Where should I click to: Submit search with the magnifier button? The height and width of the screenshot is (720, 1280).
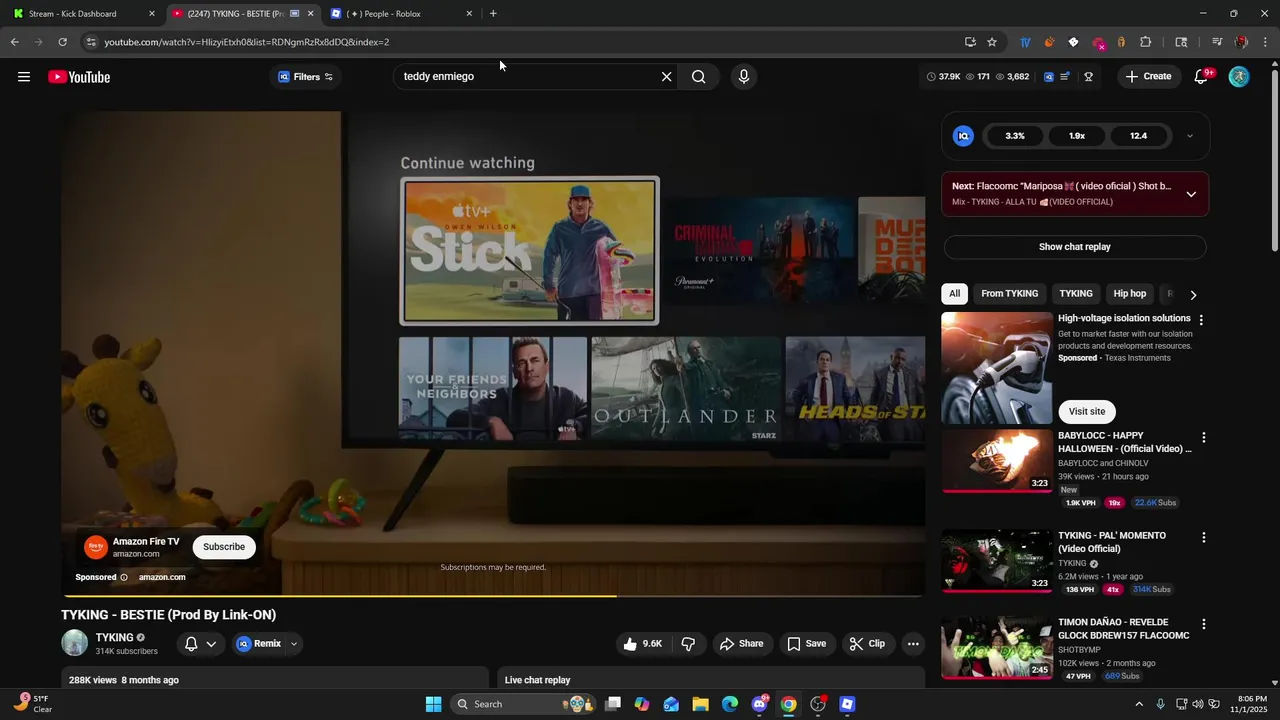[x=698, y=76]
